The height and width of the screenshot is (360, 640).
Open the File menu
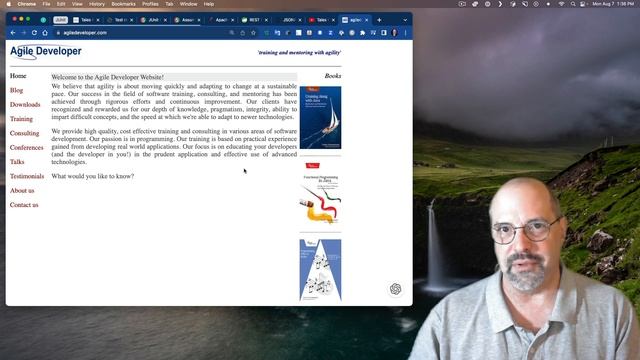(x=47, y=4)
